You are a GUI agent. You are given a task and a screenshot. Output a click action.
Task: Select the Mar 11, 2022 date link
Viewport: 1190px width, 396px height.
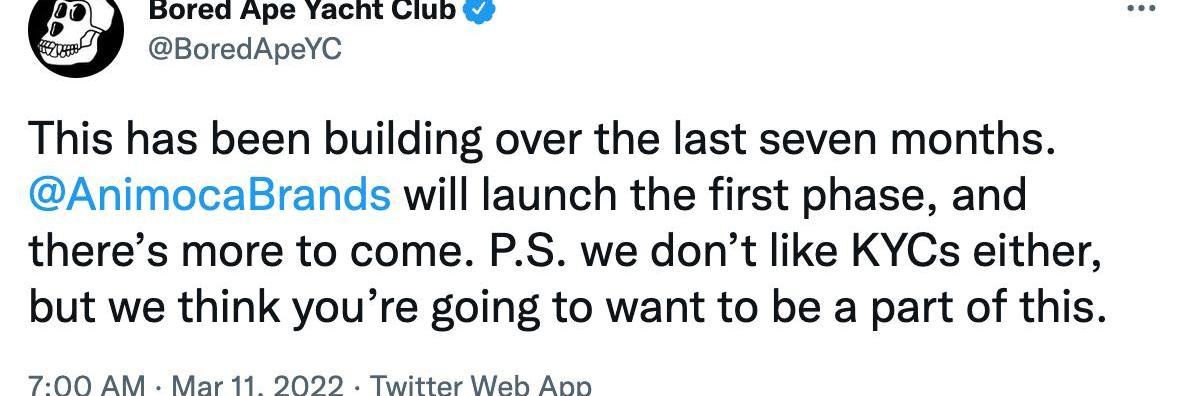point(258,385)
